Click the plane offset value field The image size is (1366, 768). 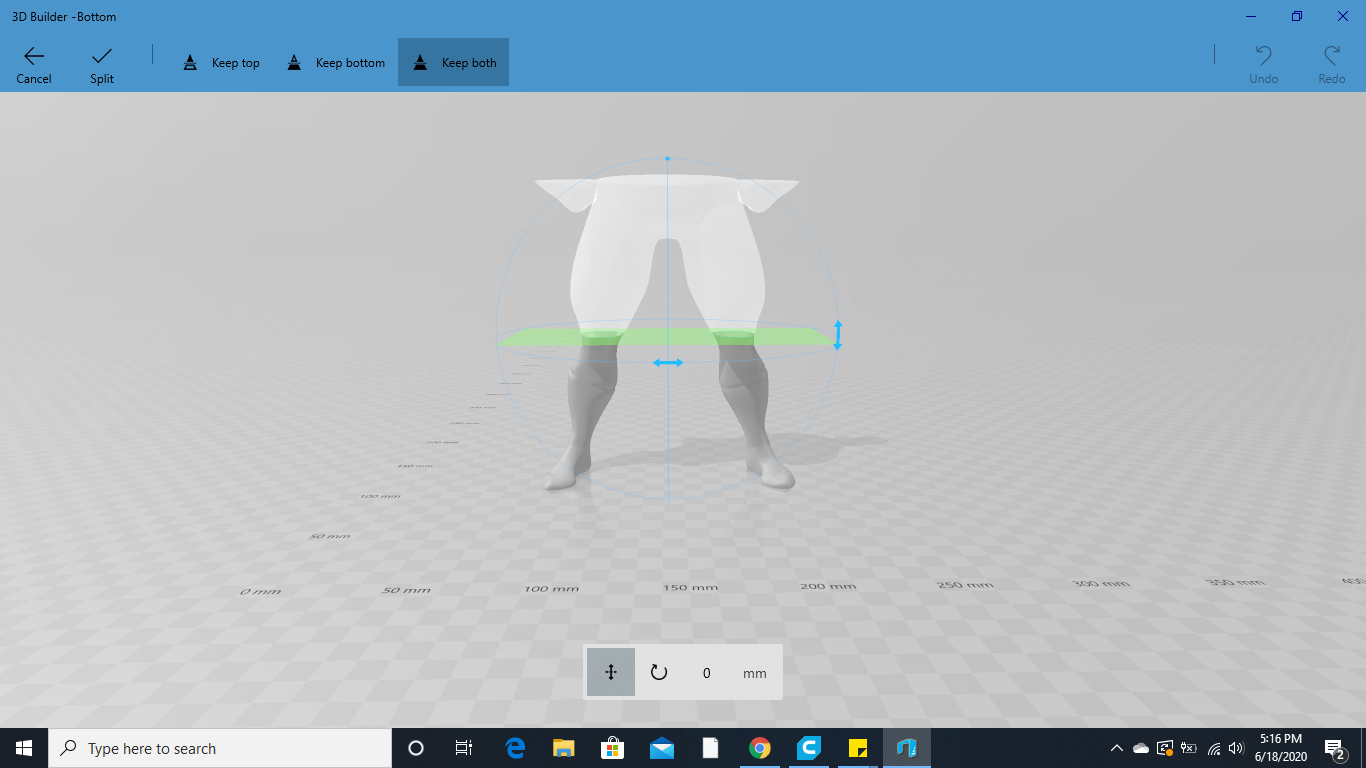706,672
